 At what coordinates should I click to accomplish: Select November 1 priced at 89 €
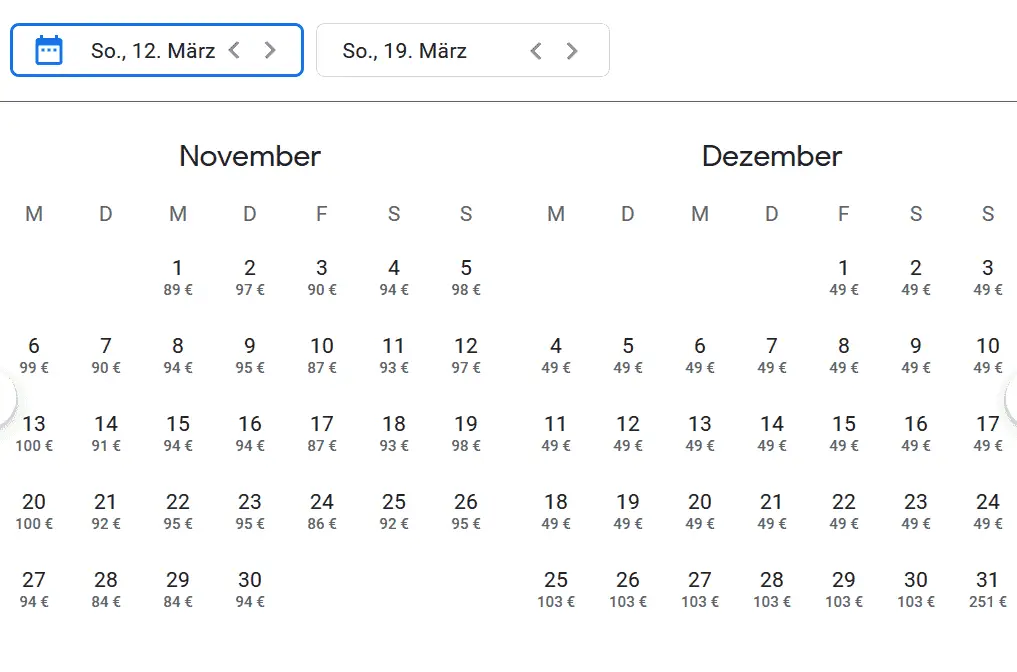coord(178,277)
